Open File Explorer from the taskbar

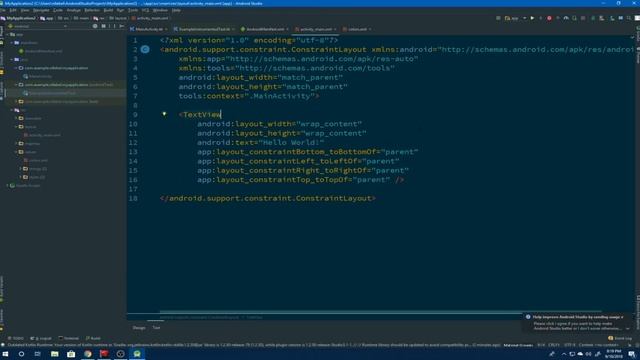pos(54,354)
